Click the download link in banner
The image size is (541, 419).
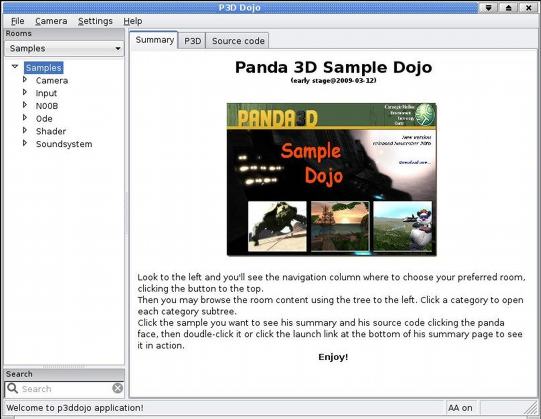(415, 162)
